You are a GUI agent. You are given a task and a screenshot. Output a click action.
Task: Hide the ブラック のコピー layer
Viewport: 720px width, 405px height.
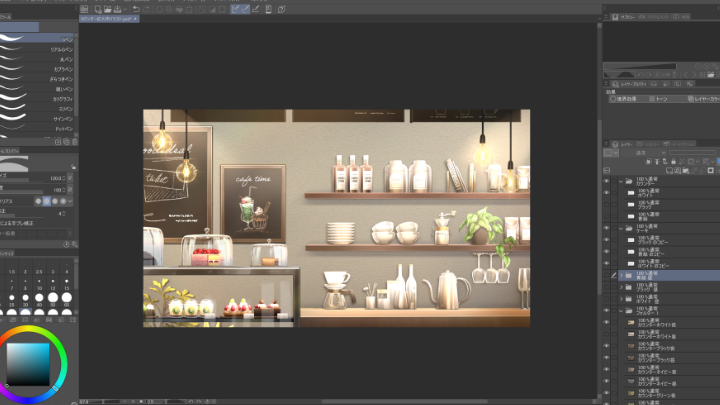606,240
